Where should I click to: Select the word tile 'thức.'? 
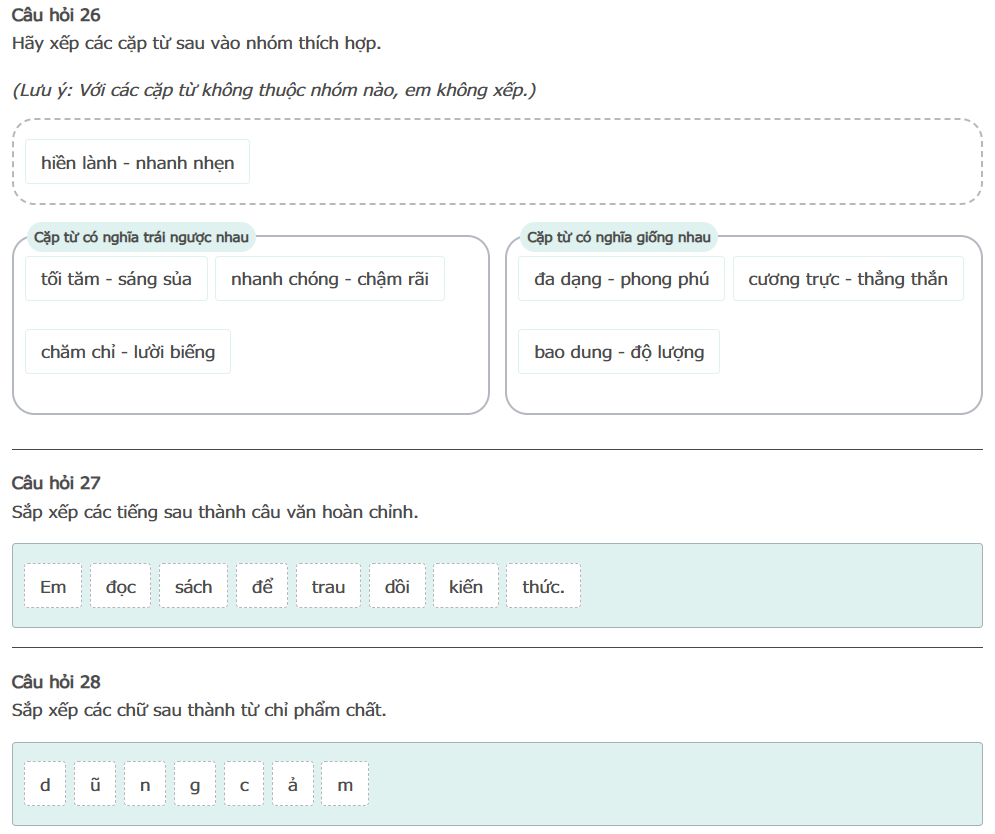[x=543, y=587]
